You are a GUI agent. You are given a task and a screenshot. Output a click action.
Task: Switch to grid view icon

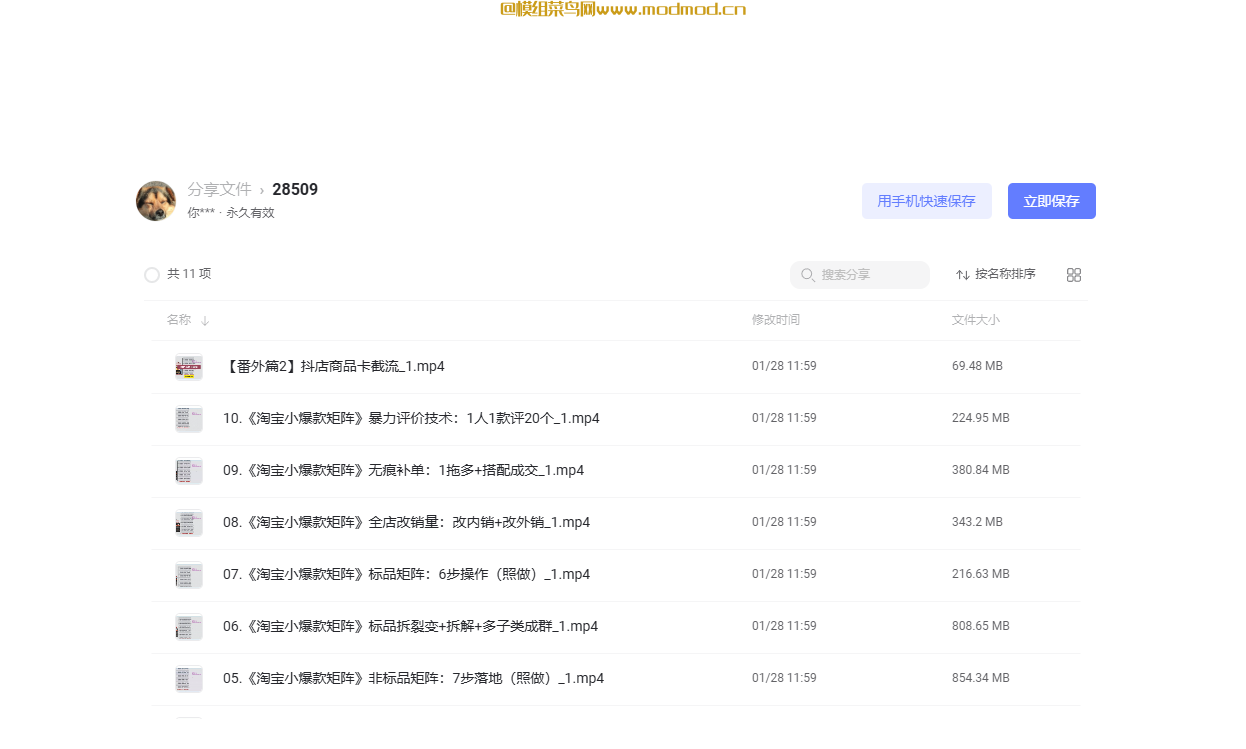tap(1074, 275)
